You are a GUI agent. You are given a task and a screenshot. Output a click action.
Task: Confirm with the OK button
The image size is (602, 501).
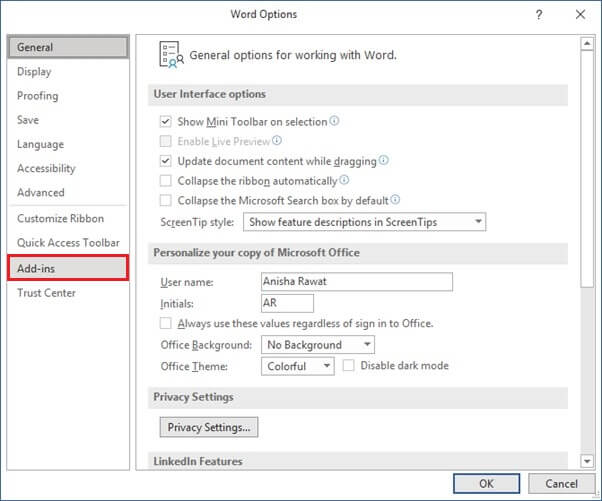point(486,484)
